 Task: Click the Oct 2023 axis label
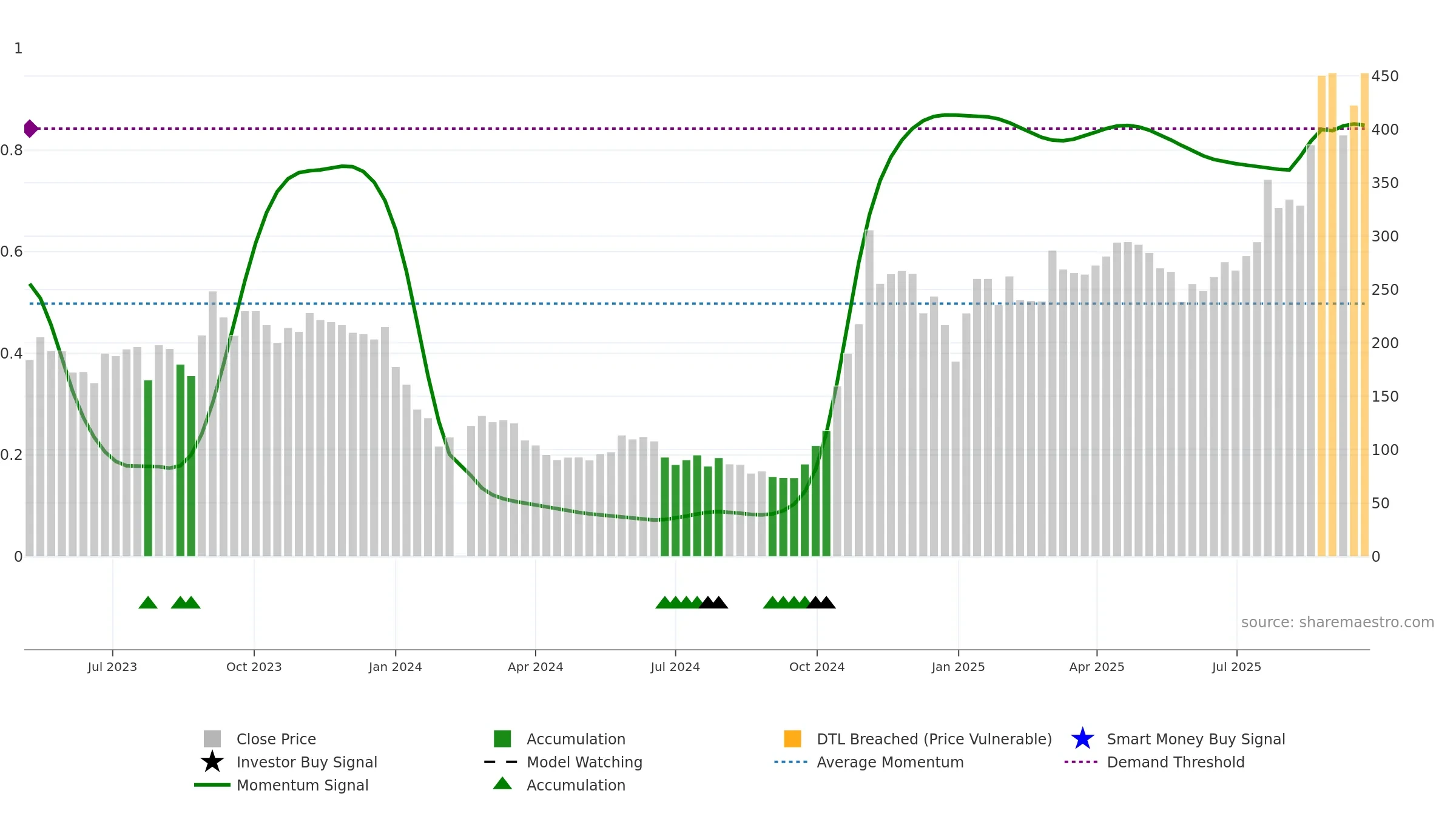[x=254, y=667]
